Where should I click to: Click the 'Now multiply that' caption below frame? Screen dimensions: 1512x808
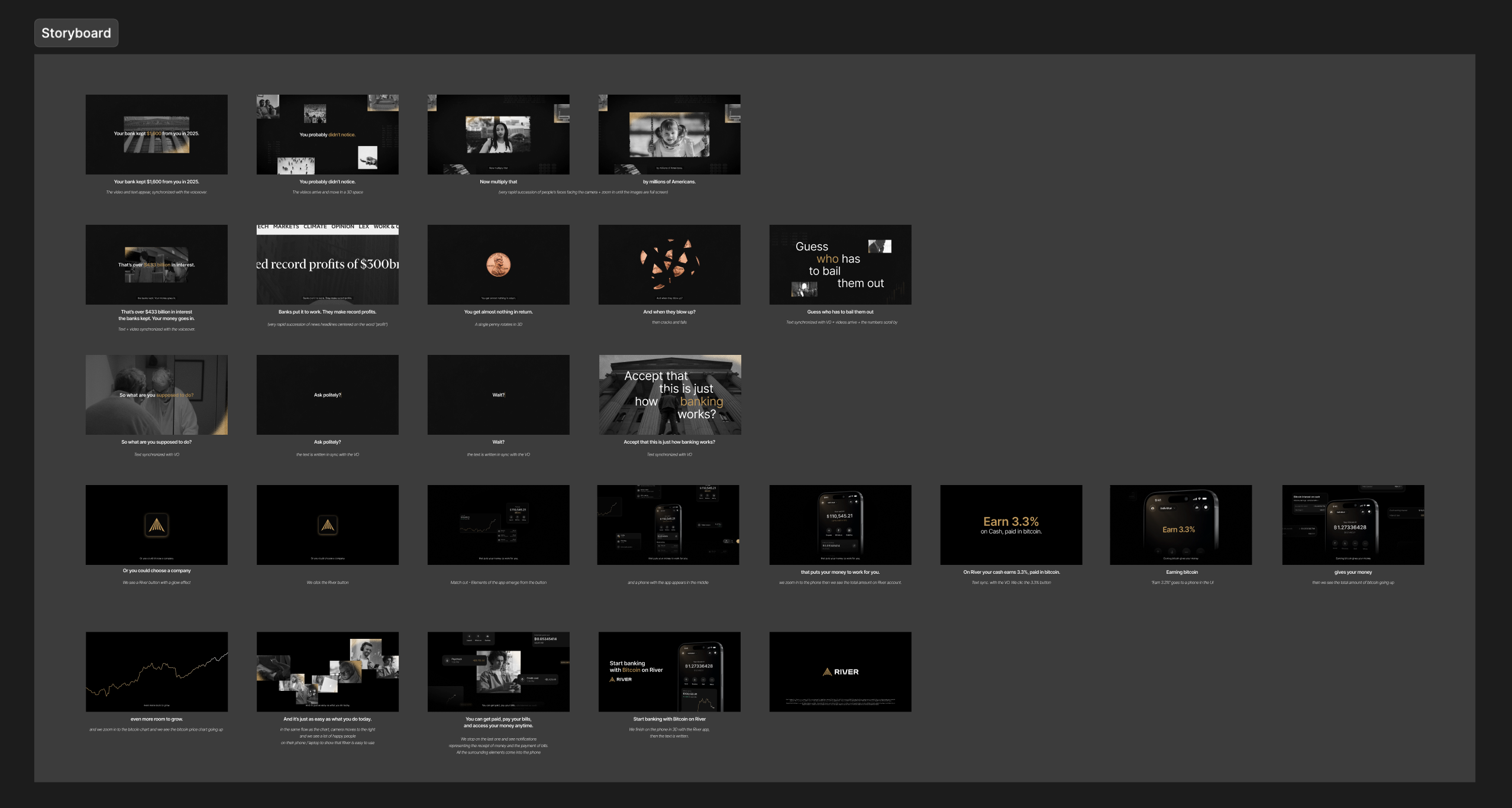(499, 182)
